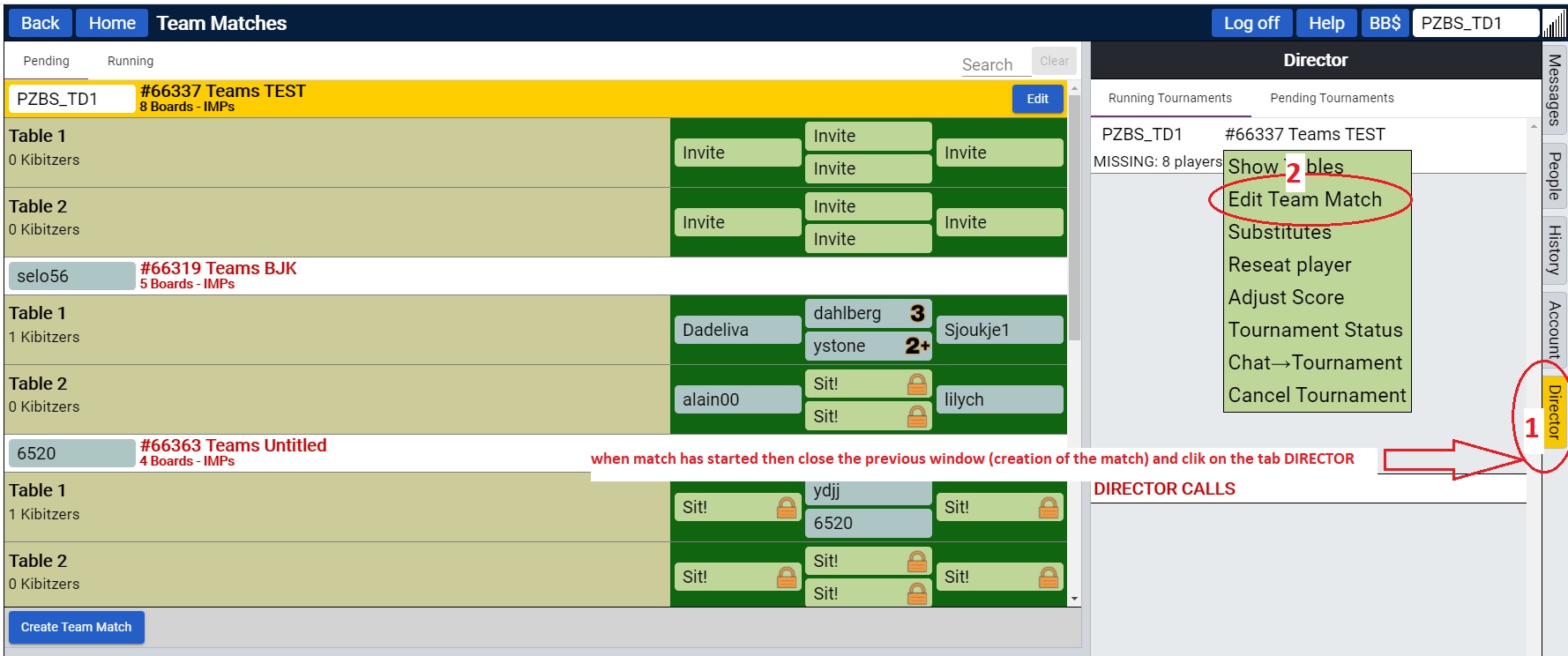Open the History side tab
This screenshot has height=656, width=1568.
(x=1554, y=250)
